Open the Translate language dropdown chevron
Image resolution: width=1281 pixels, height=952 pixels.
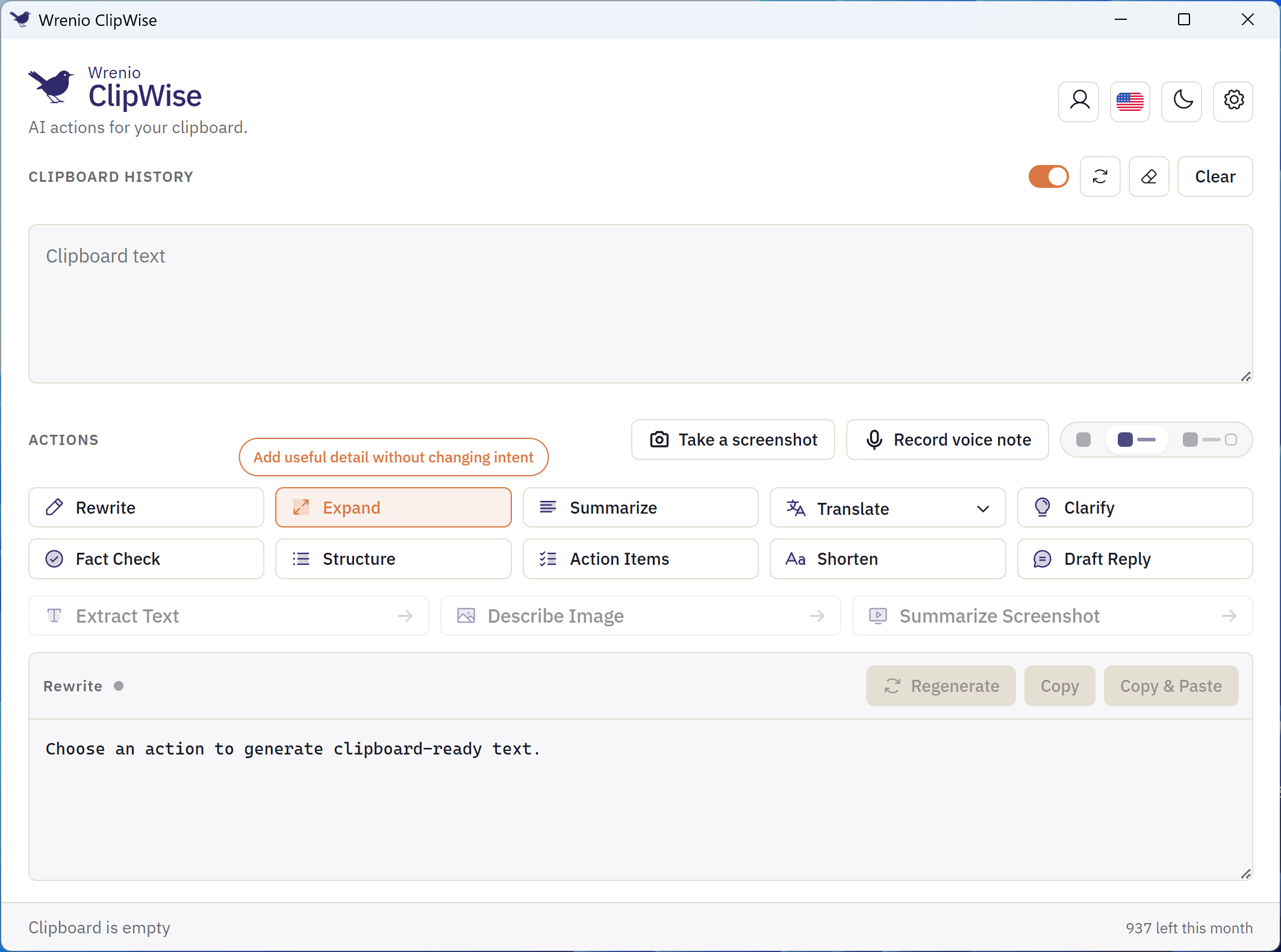pos(983,509)
